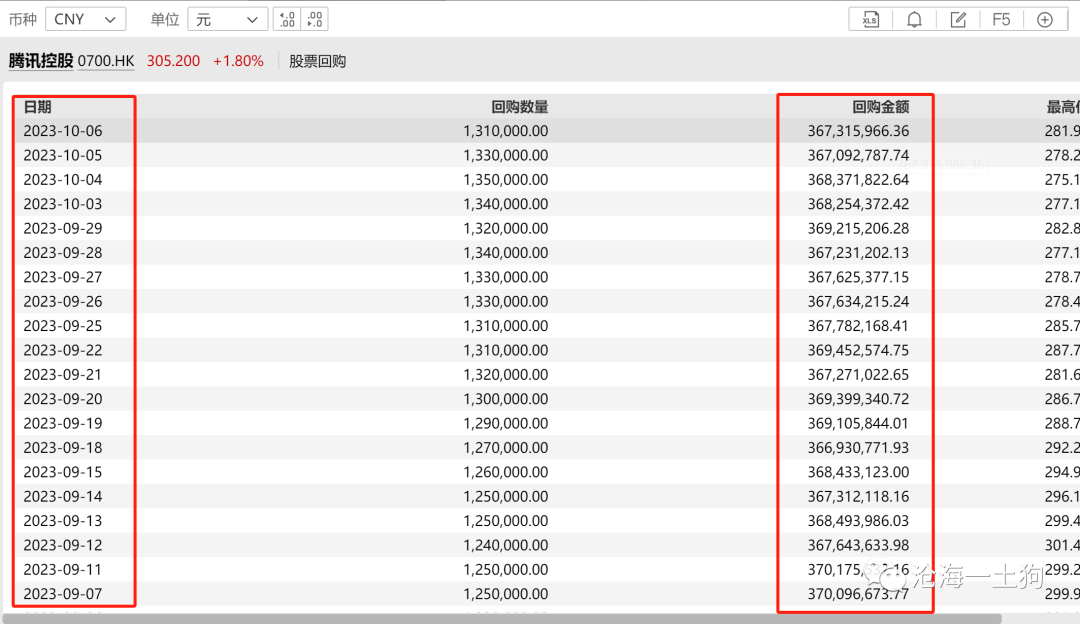Image resolution: width=1080 pixels, height=624 pixels.
Task: Open 腾讯控股 stock name link
Action: tap(41, 61)
